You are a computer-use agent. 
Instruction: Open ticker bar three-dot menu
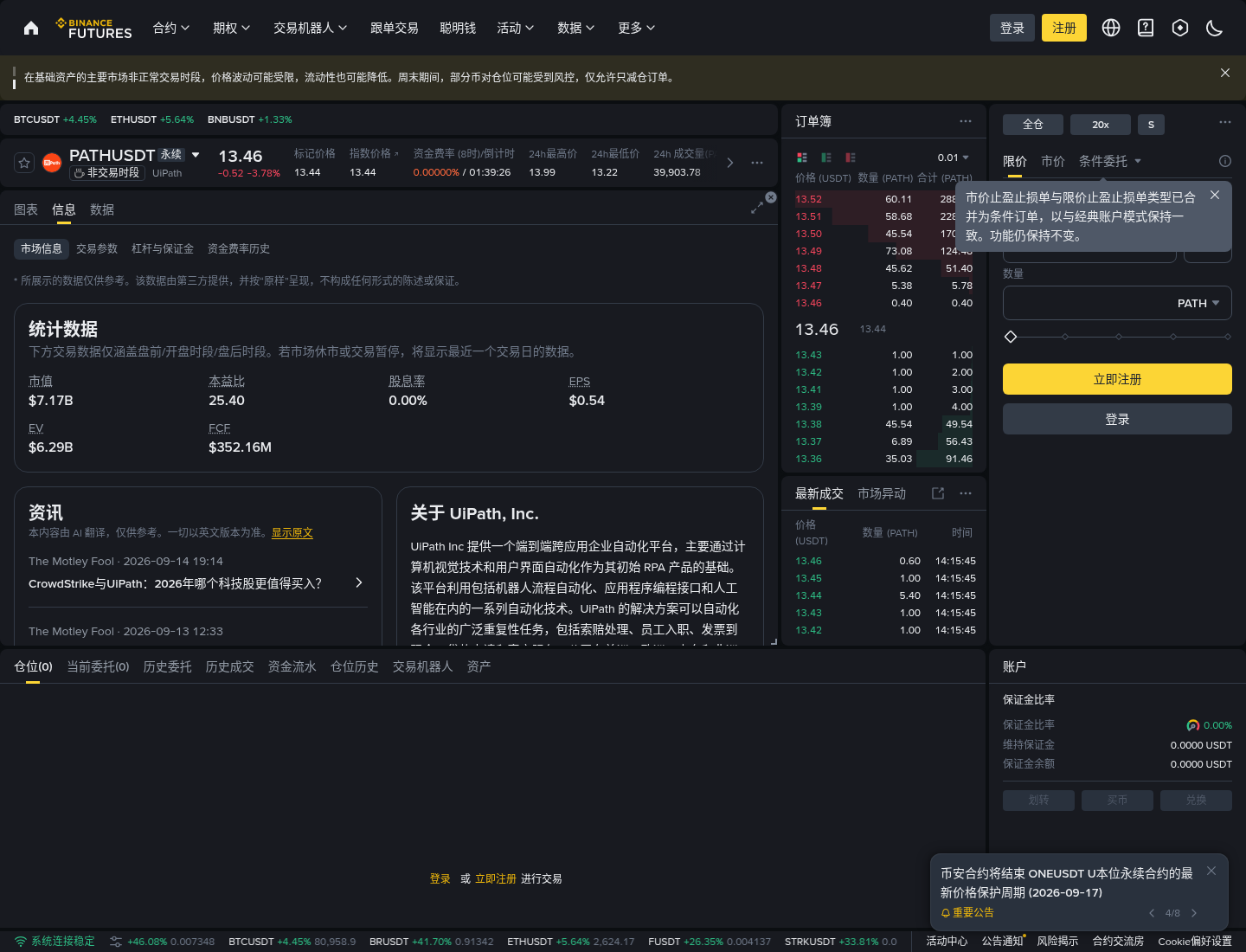click(x=757, y=163)
